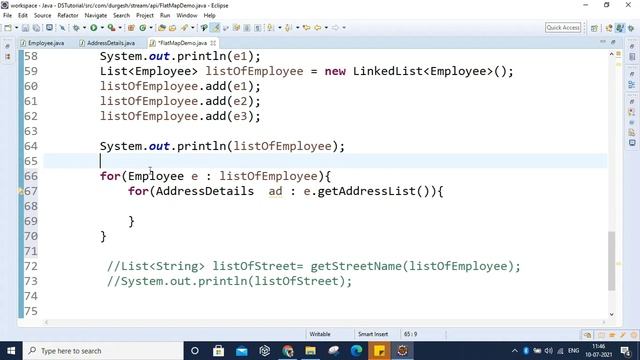Click the vertical scrollbar thumb of the editor
The height and width of the screenshot is (360, 640).
click(x=611, y=260)
